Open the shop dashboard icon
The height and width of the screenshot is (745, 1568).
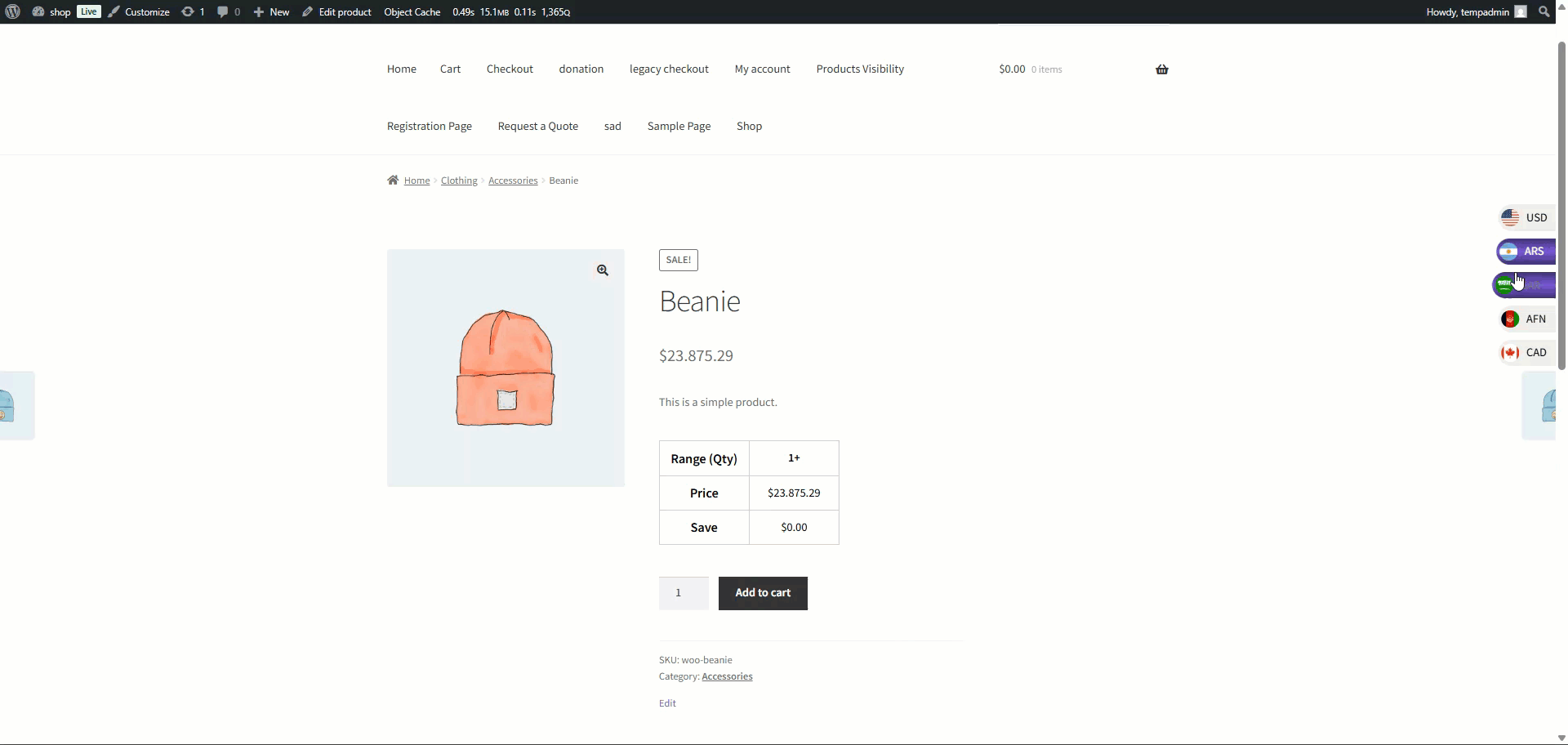coord(38,11)
